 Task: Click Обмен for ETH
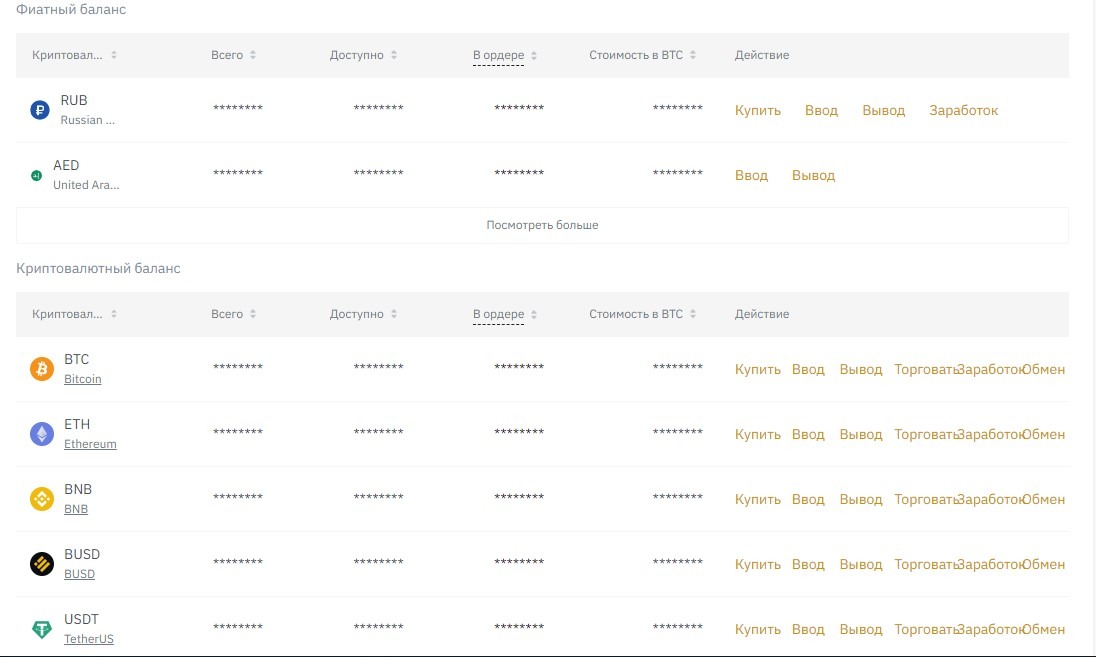(1044, 434)
